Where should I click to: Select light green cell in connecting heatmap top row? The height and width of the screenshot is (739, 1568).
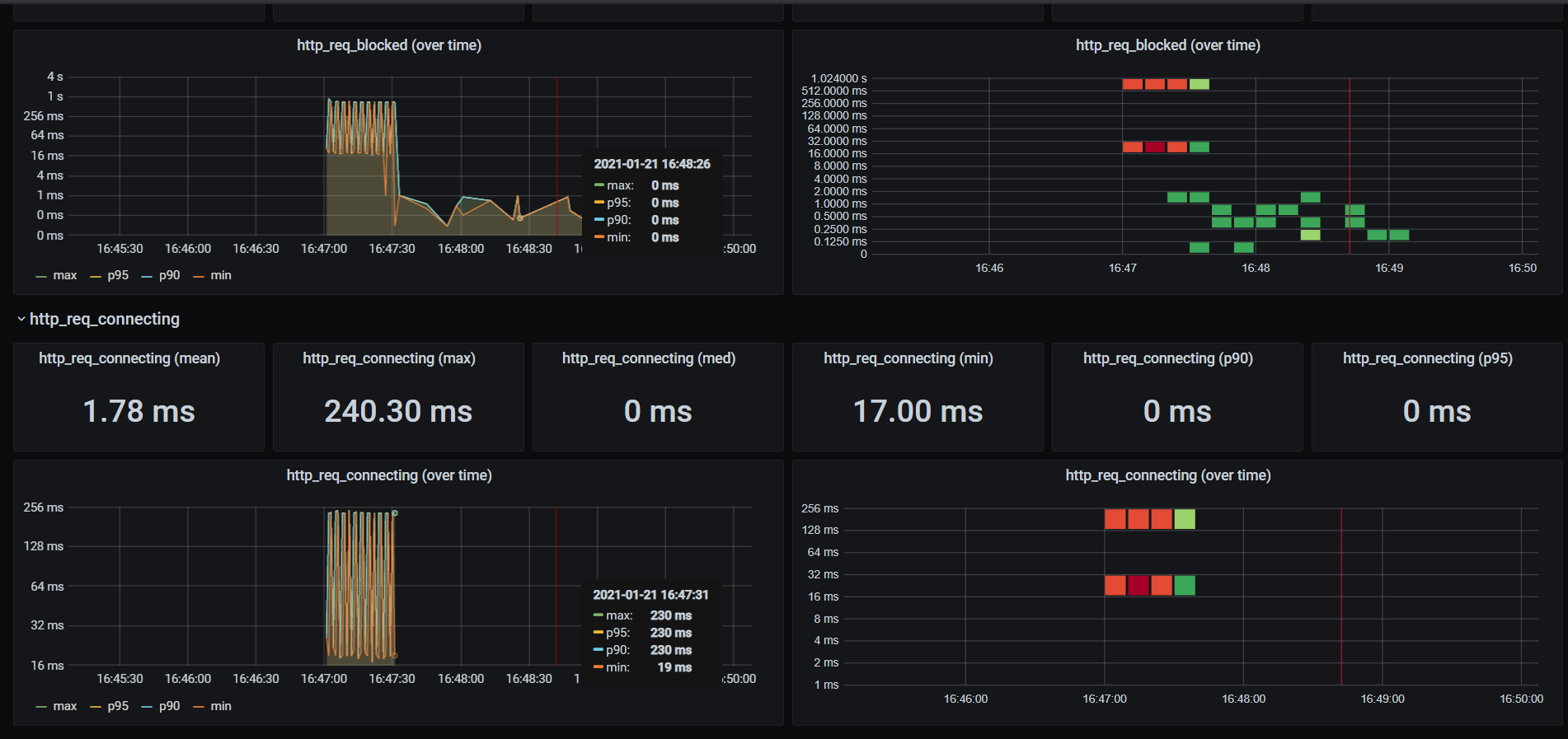[x=1185, y=519]
